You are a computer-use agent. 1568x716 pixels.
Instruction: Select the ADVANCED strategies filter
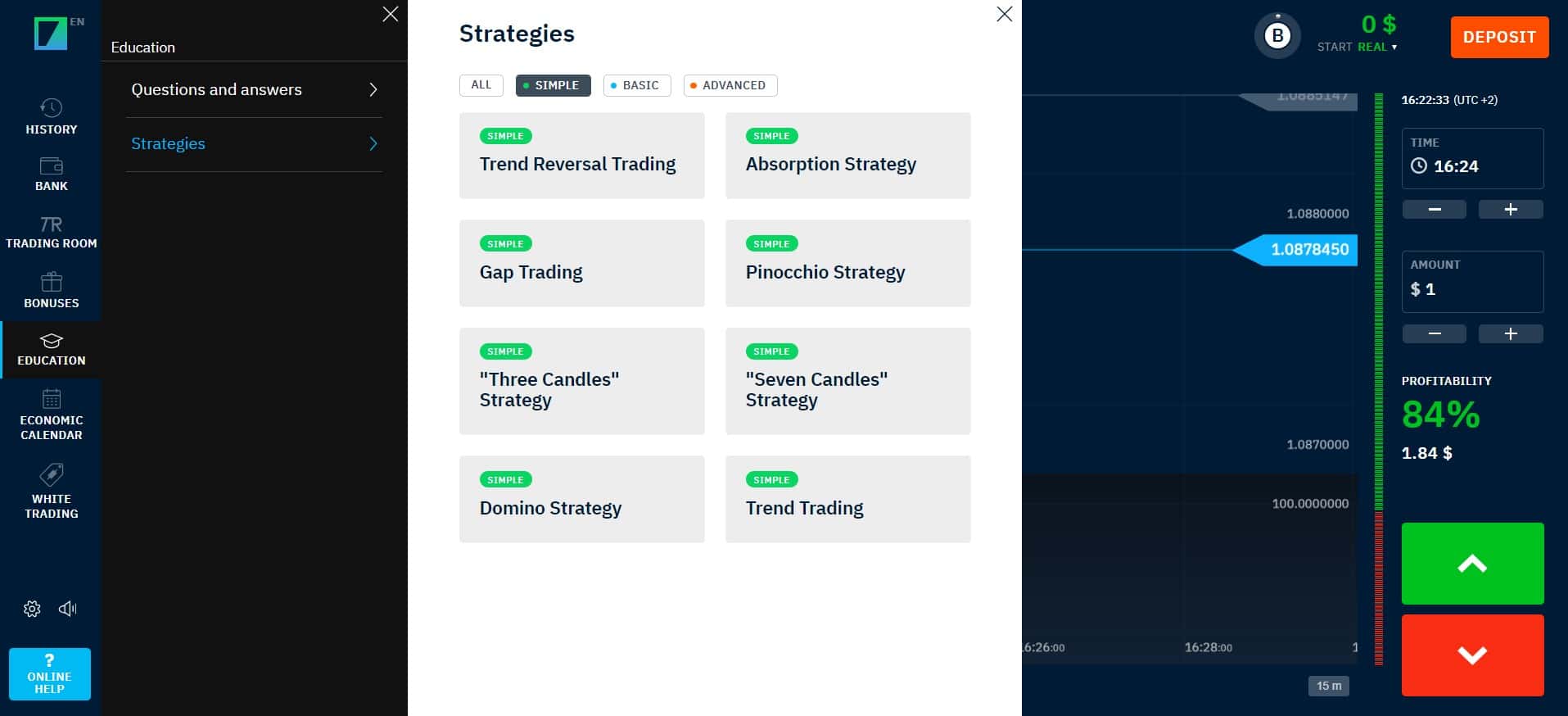coord(730,85)
